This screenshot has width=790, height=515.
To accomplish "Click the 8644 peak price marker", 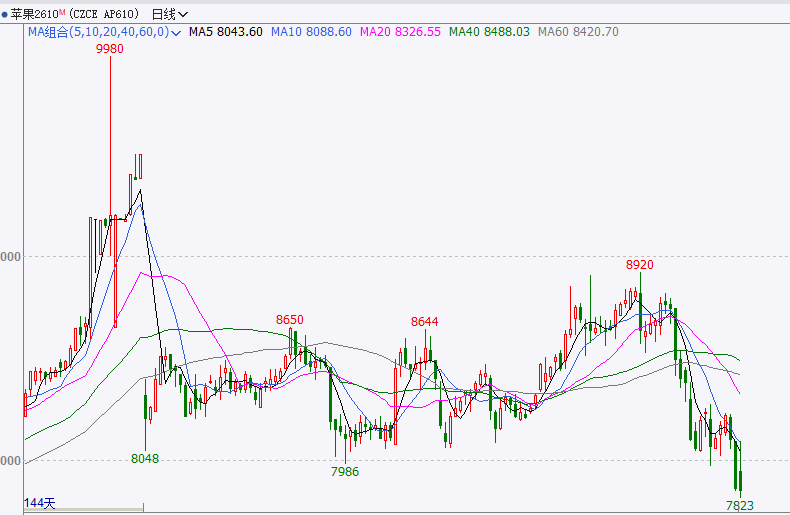I will click(x=424, y=321).
